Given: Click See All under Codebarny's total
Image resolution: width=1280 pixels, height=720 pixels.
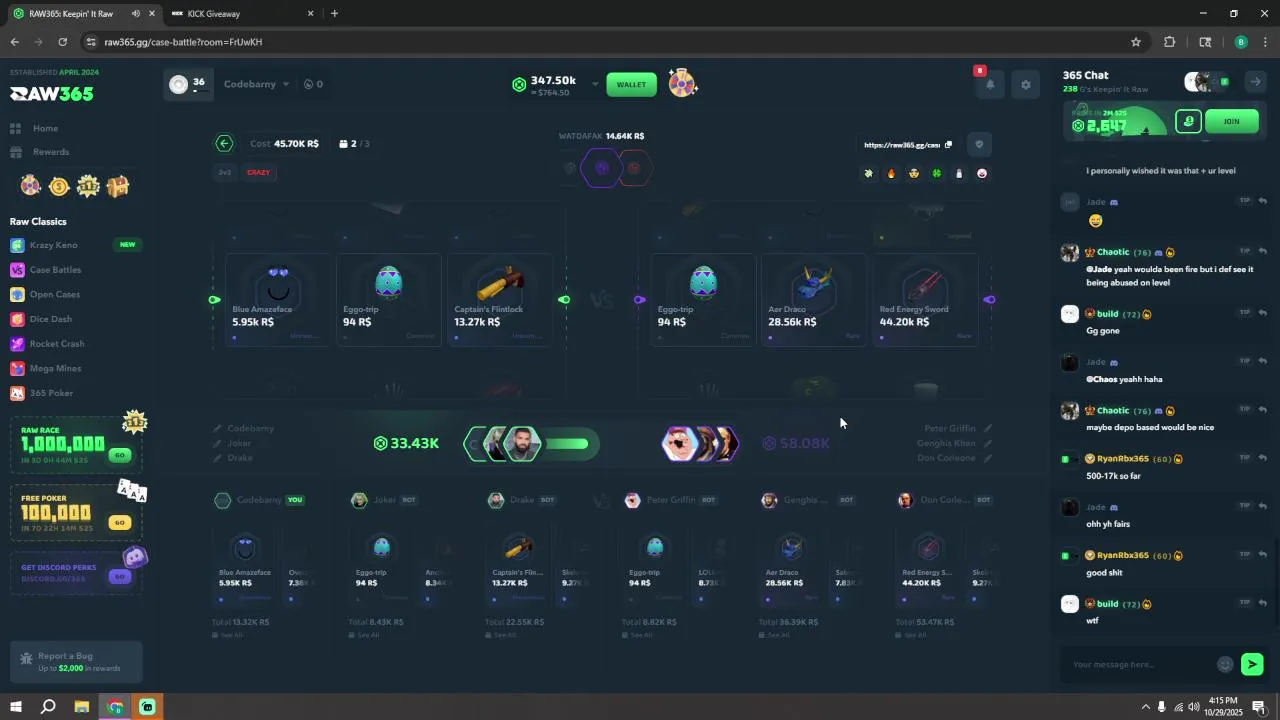Looking at the screenshot, I should tap(227, 635).
